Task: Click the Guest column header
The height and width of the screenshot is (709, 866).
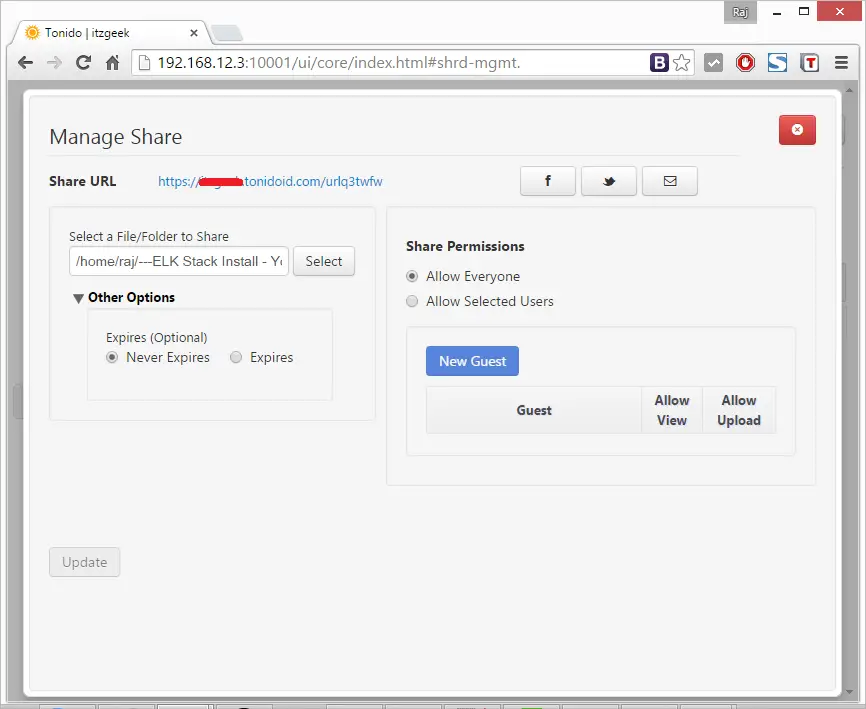Action: (x=534, y=410)
